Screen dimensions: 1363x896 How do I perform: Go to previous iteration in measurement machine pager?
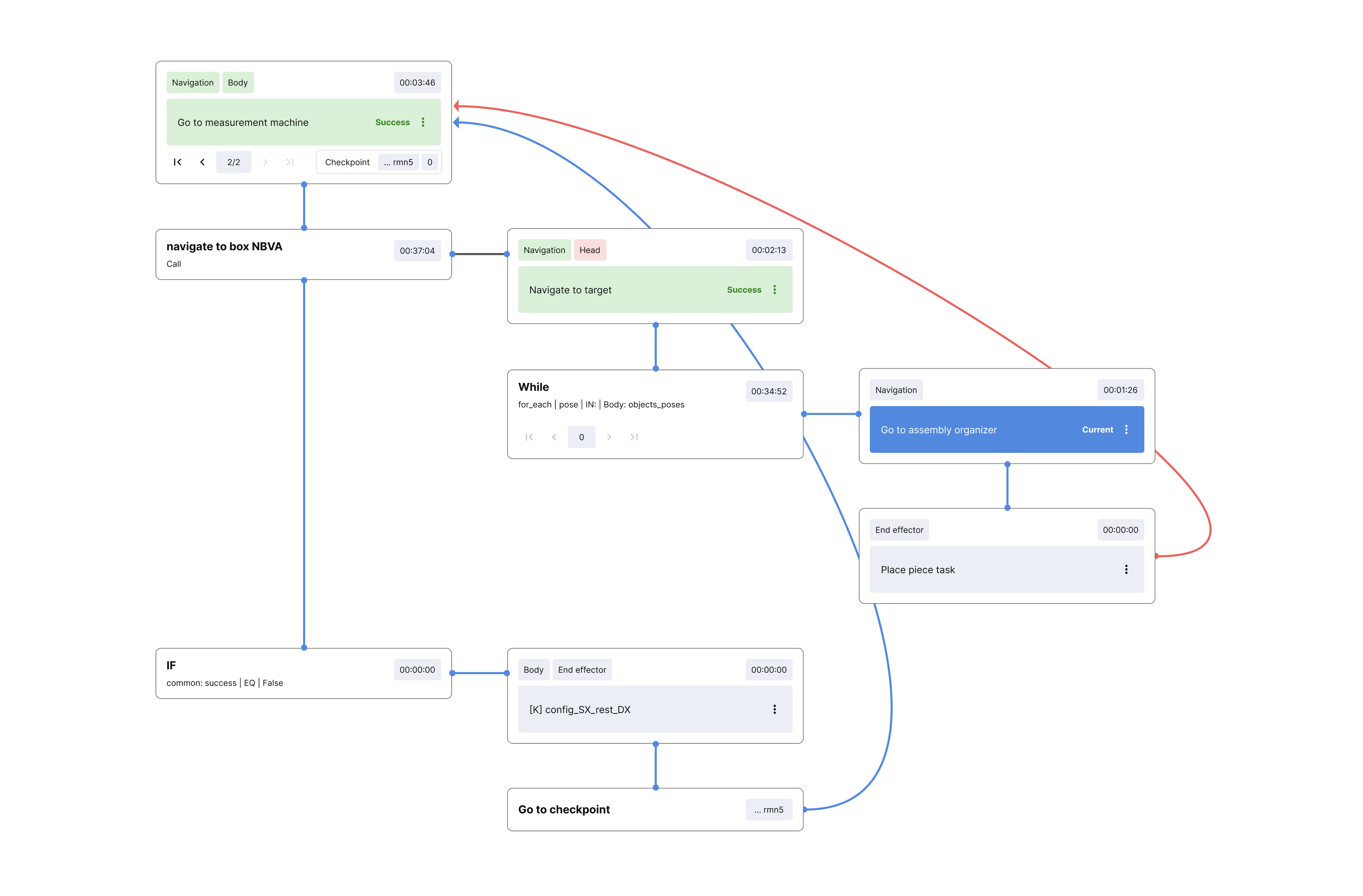(202, 162)
